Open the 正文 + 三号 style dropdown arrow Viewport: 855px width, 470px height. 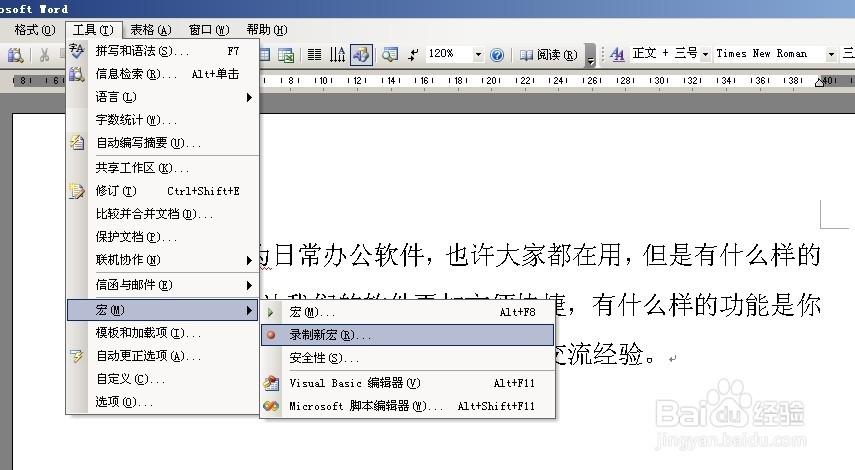pyautogui.click(x=706, y=54)
